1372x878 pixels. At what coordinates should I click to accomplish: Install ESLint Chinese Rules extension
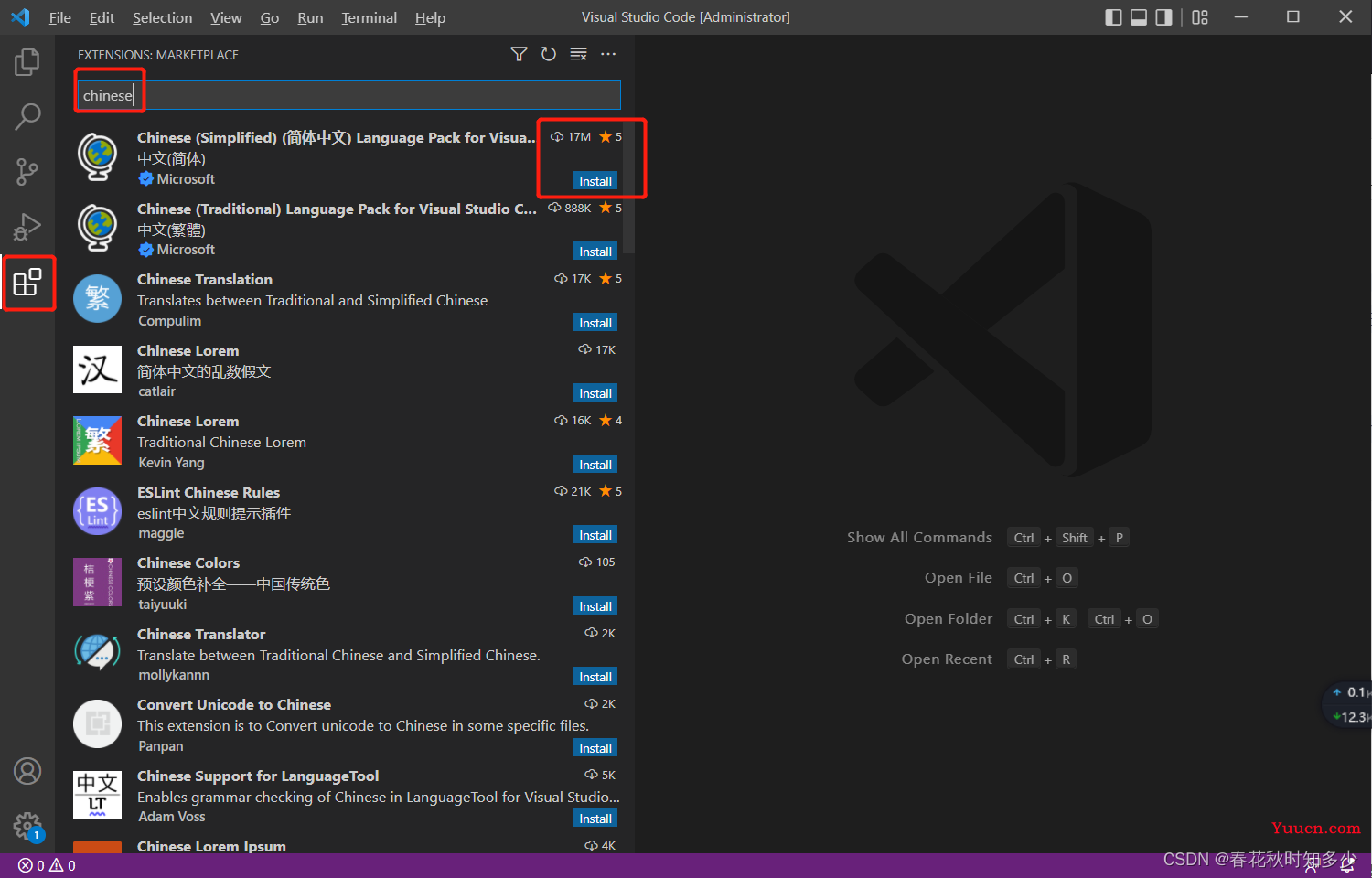[595, 535]
